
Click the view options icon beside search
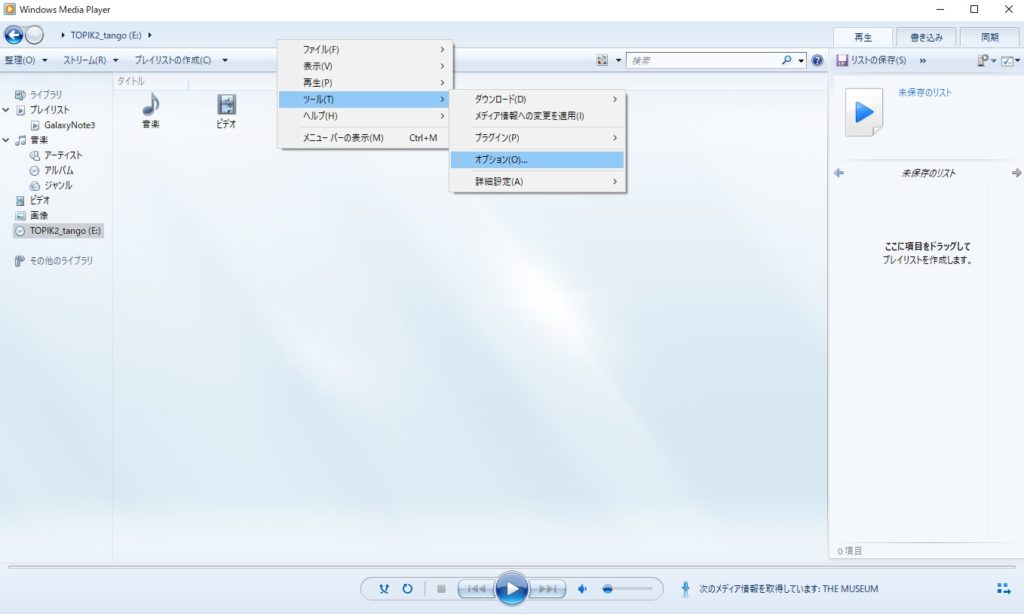(602, 61)
